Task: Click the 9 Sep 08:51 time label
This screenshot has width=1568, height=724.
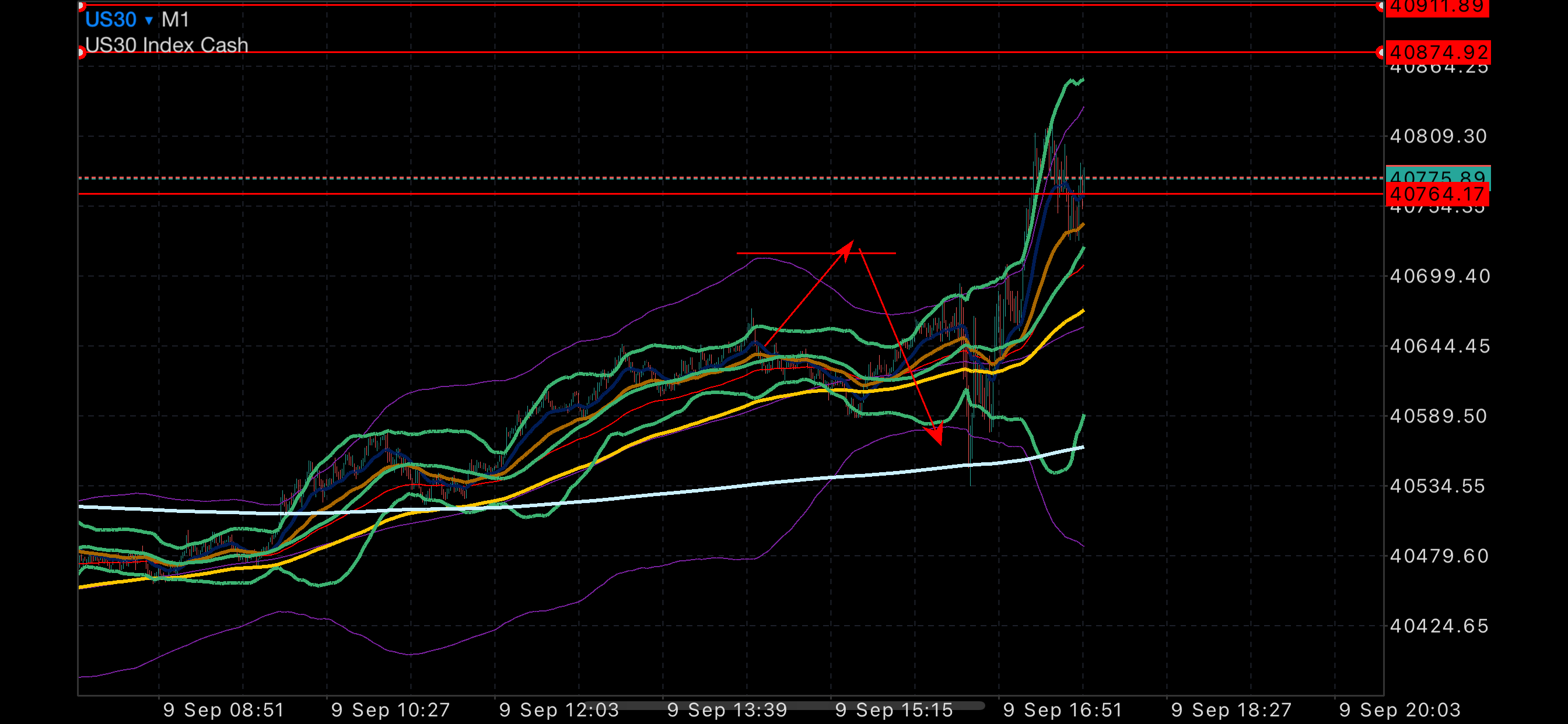Action: [x=223, y=710]
